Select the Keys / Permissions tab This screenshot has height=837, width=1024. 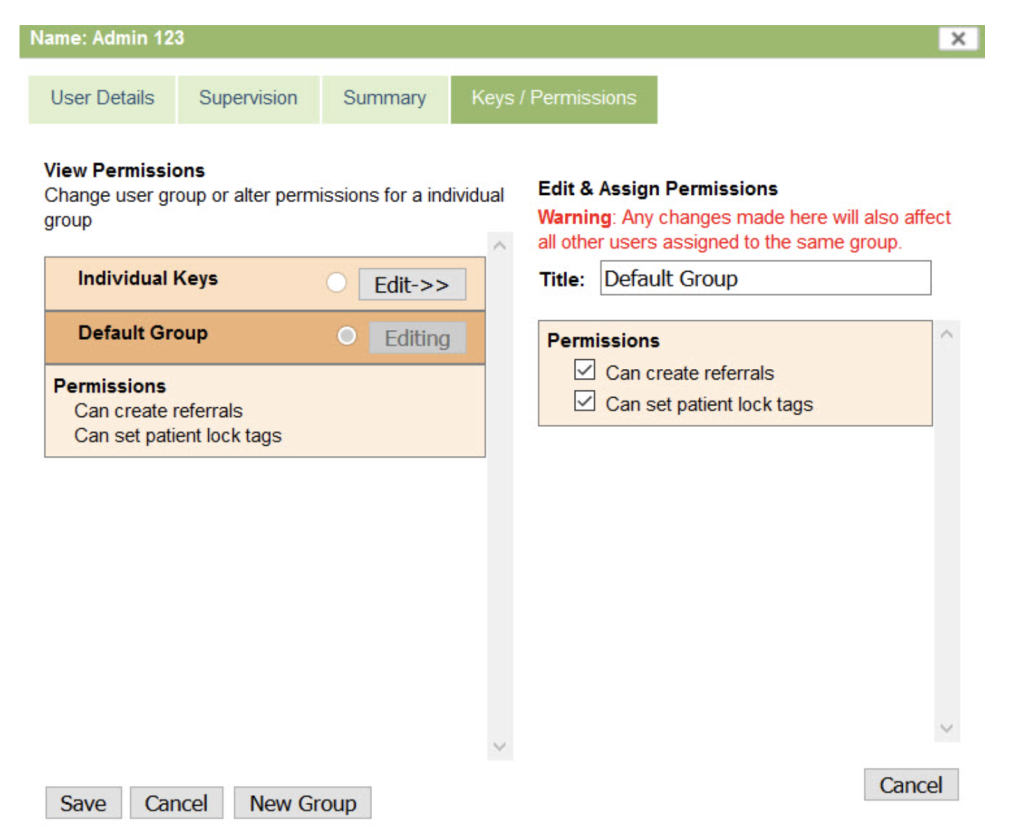click(x=553, y=99)
